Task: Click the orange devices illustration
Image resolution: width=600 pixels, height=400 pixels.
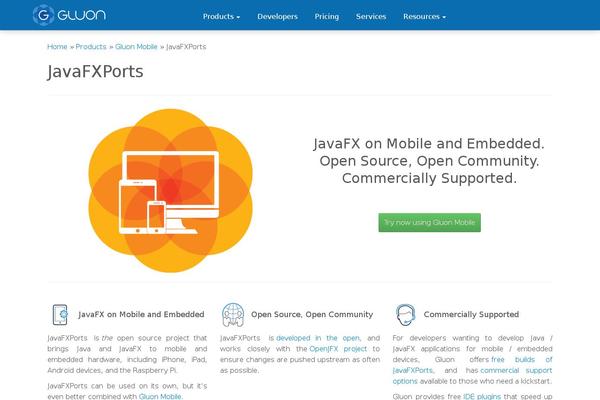Action: 170,190
